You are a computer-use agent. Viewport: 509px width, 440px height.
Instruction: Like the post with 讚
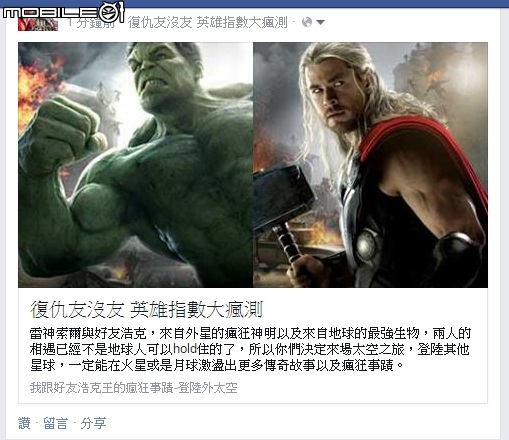24,423
